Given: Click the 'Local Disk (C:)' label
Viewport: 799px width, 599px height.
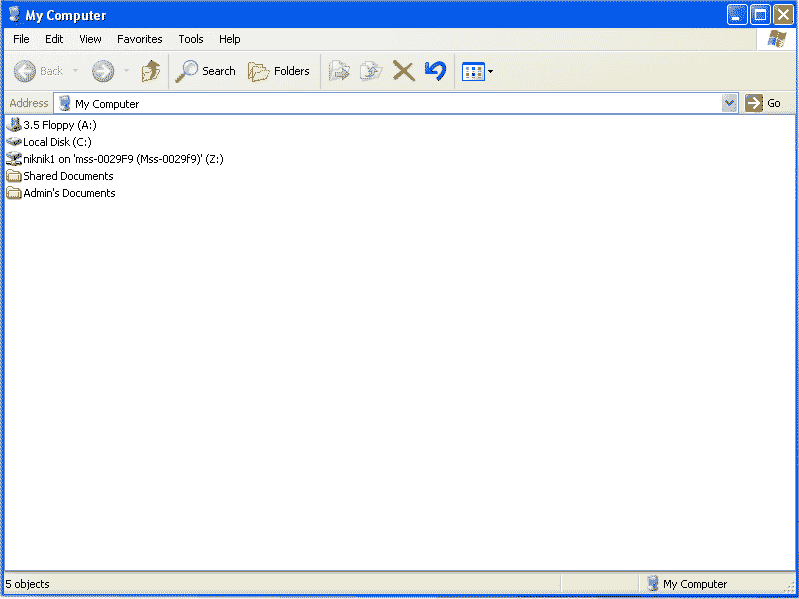Looking at the screenshot, I should tap(58, 142).
